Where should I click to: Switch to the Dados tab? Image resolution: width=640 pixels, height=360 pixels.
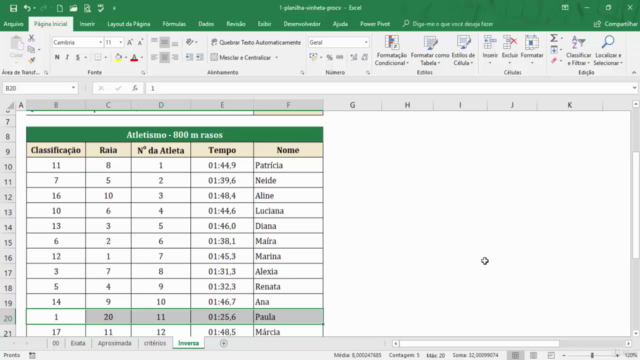206,24
